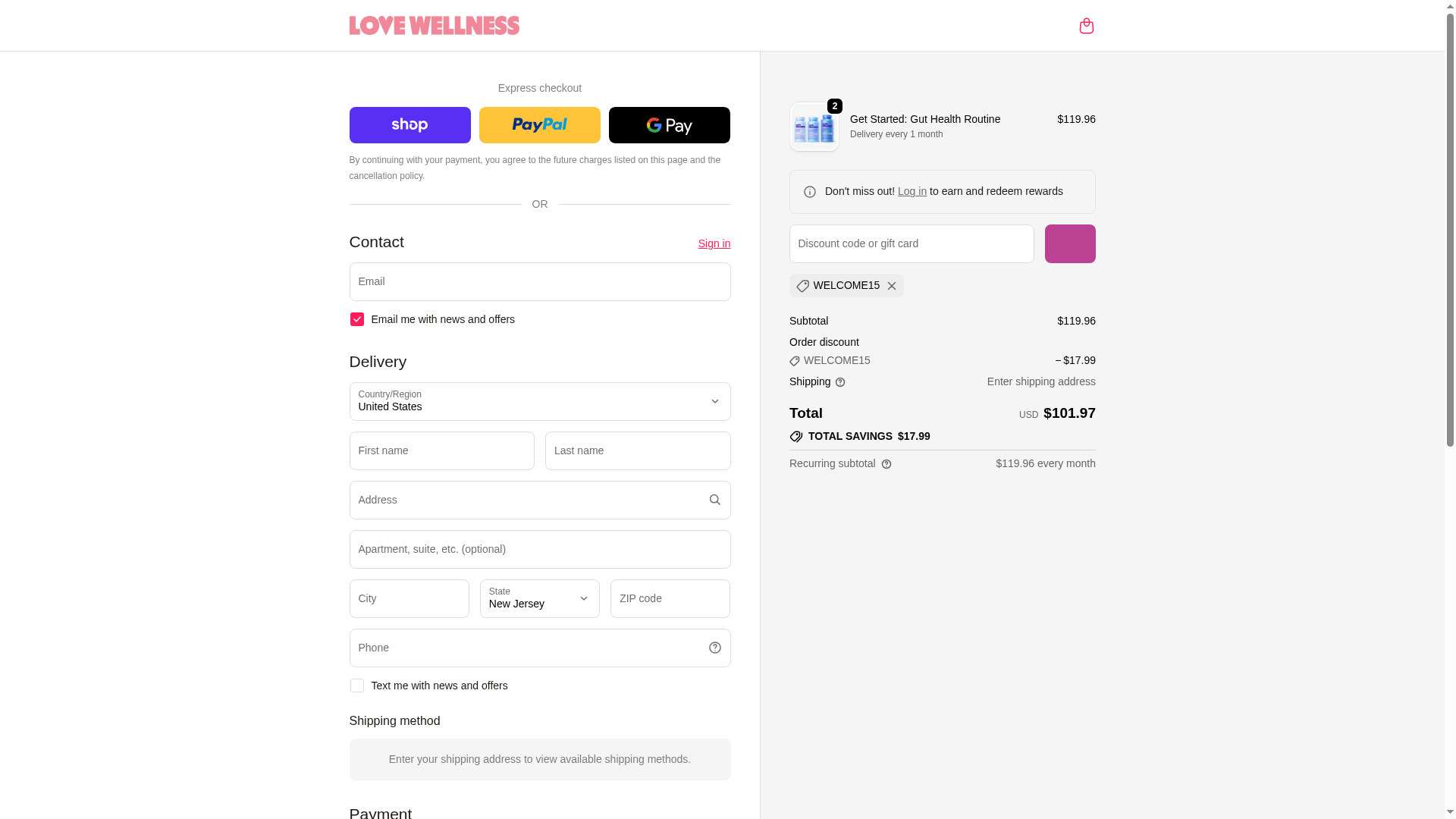Select the Gut Health Routine product thumbnail

(814, 127)
